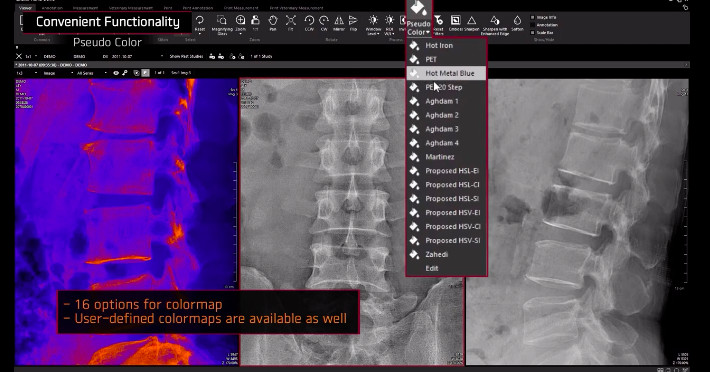Choose Hot Iron colormap
This screenshot has height=372, width=710.
tap(446, 45)
